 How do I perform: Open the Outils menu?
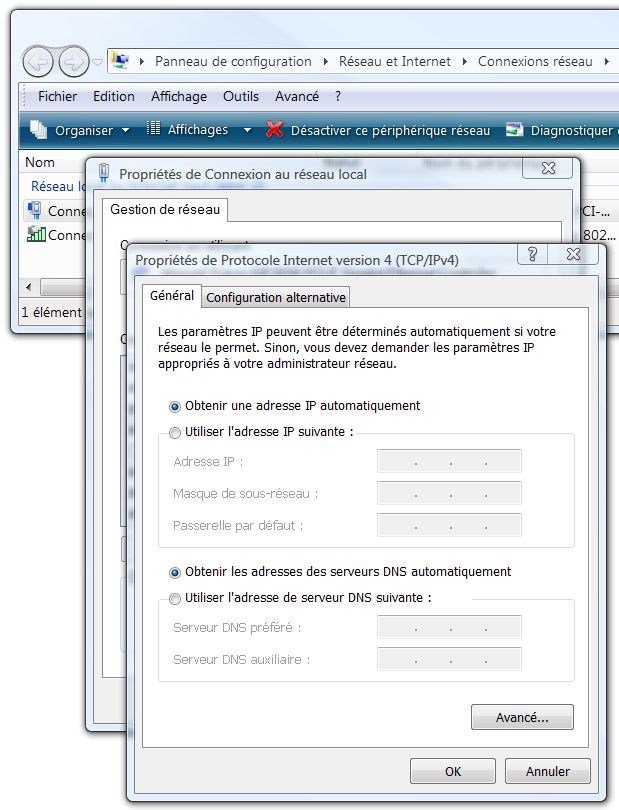coord(241,97)
